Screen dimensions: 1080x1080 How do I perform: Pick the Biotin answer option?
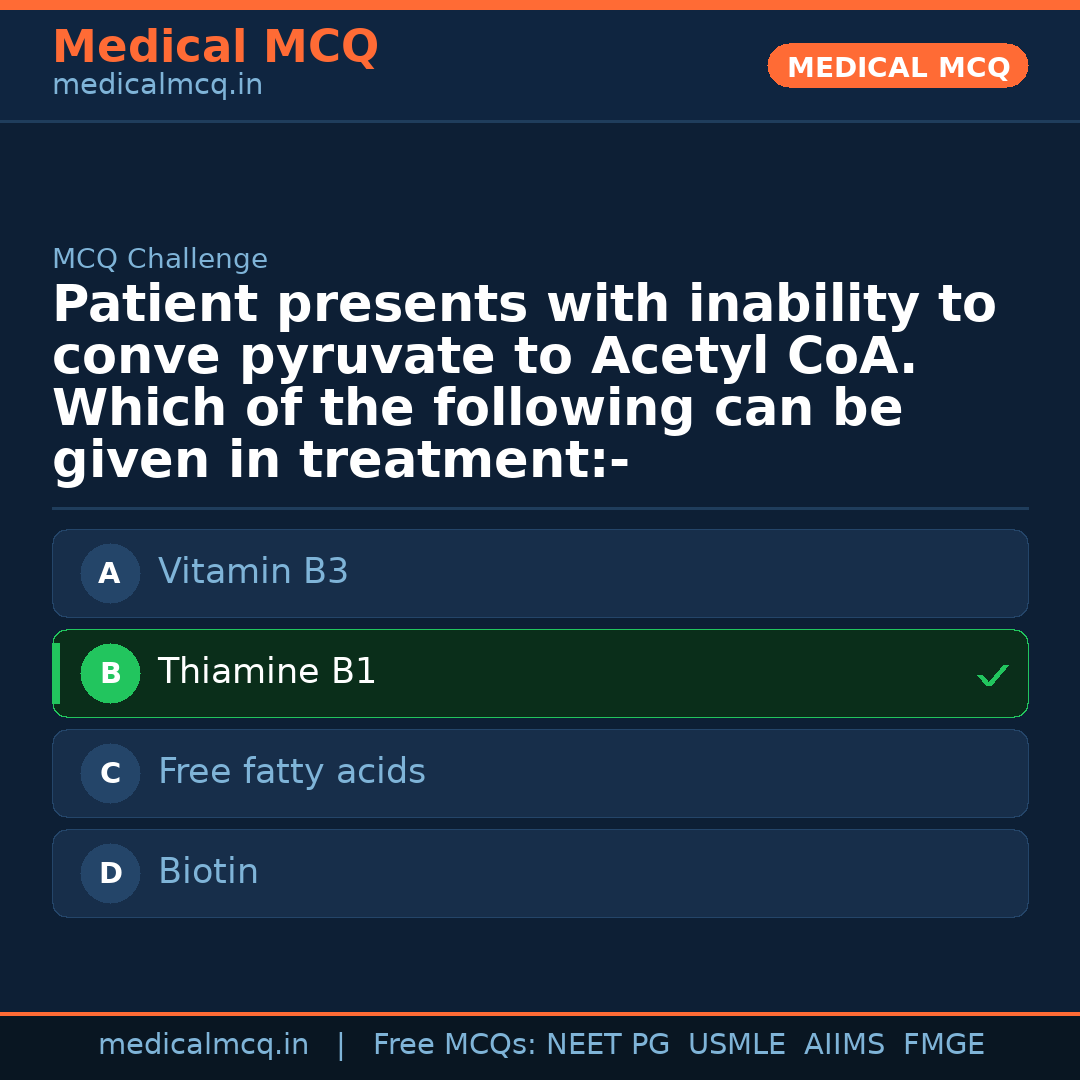tap(208, 872)
